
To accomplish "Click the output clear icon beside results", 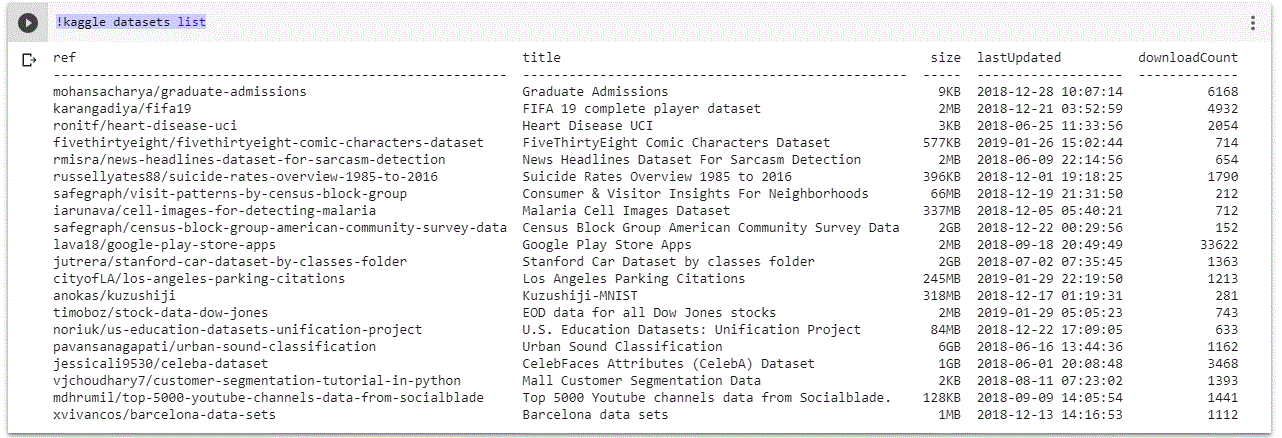I will [29, 60].
